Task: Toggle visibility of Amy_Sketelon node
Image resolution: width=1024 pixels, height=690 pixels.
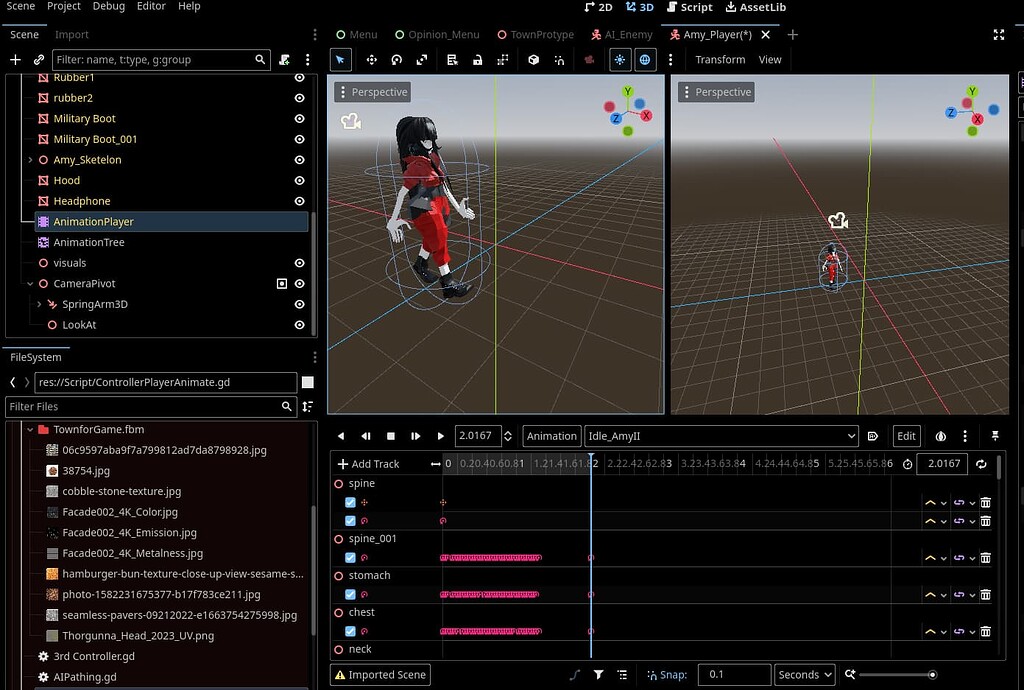Action: click(x=299, y=160)
